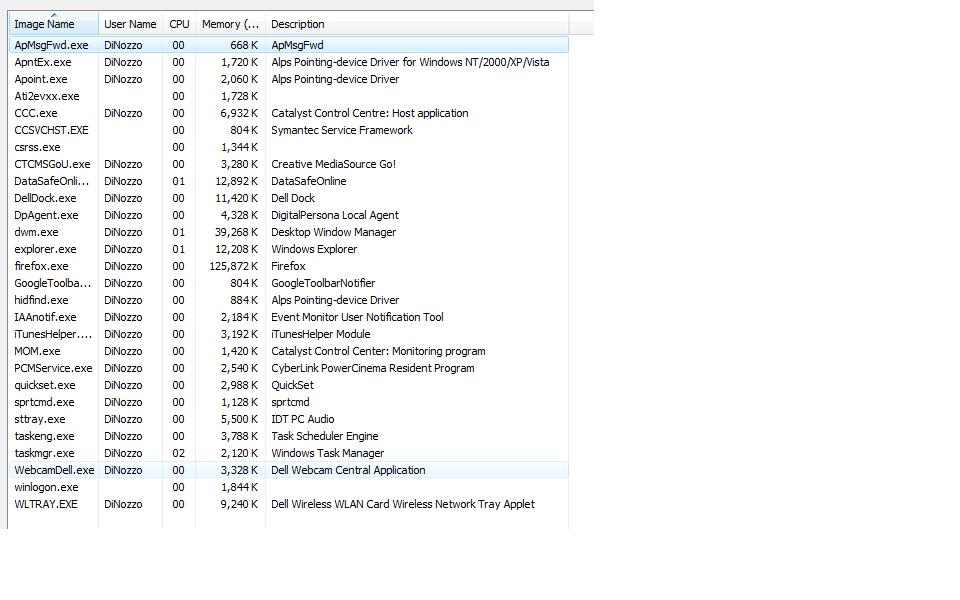Sort processes by the Memory column
Screen dimensions: 960x600
[230, 24]
